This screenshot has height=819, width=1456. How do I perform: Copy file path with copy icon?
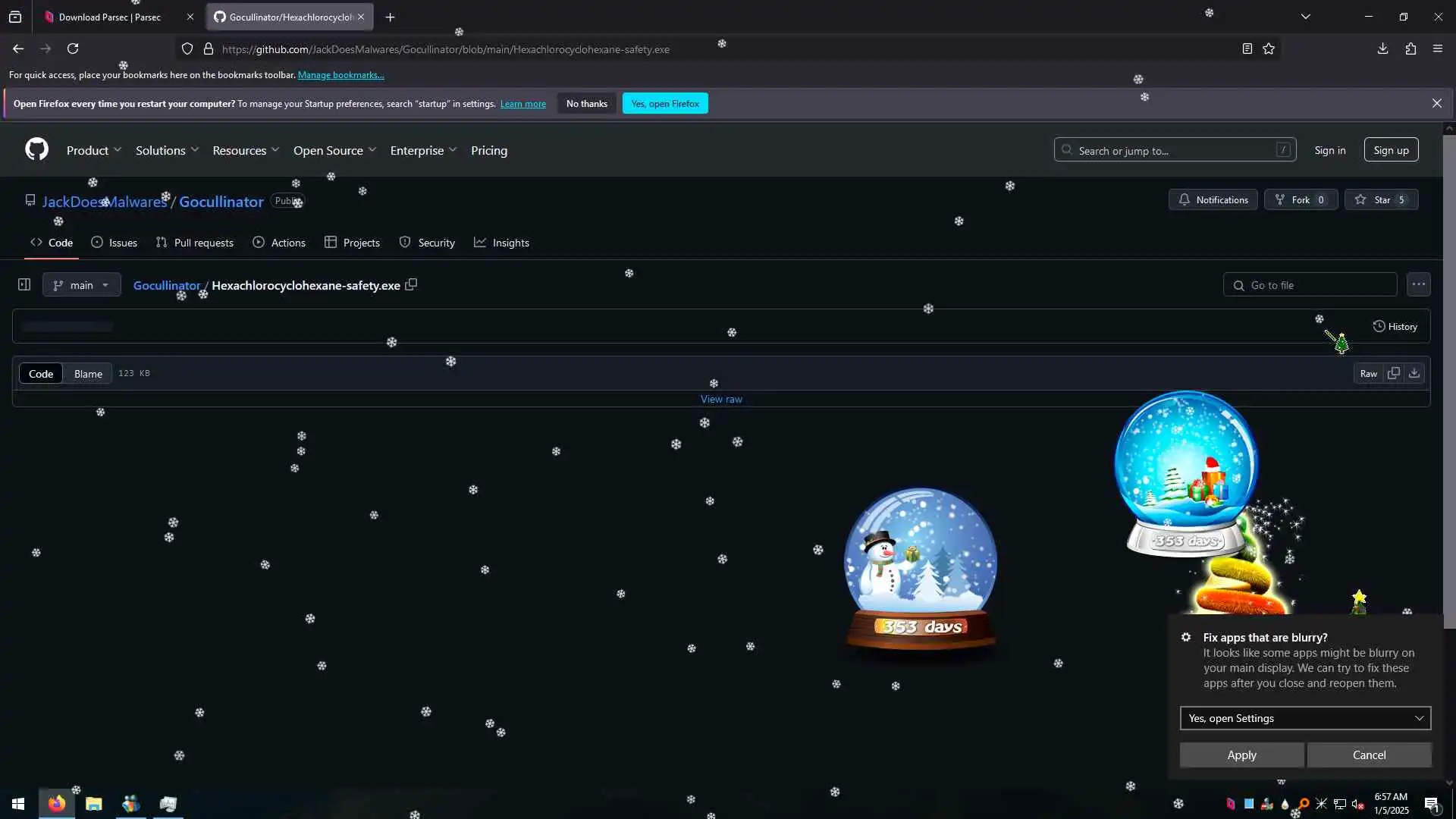411,284
